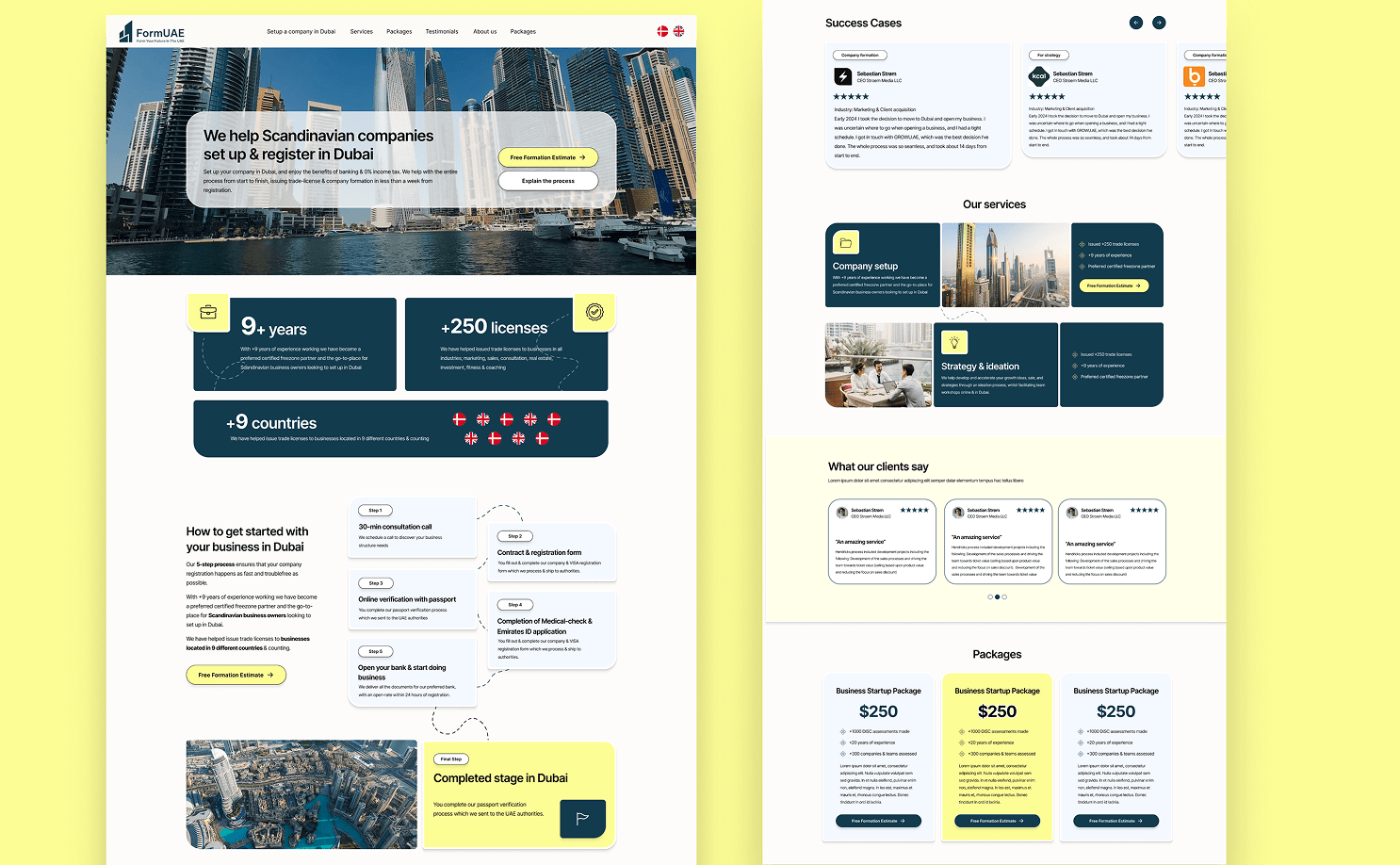Click Open your bank & start doing business title
The image size is (1400, 865).
click(402, 673)
